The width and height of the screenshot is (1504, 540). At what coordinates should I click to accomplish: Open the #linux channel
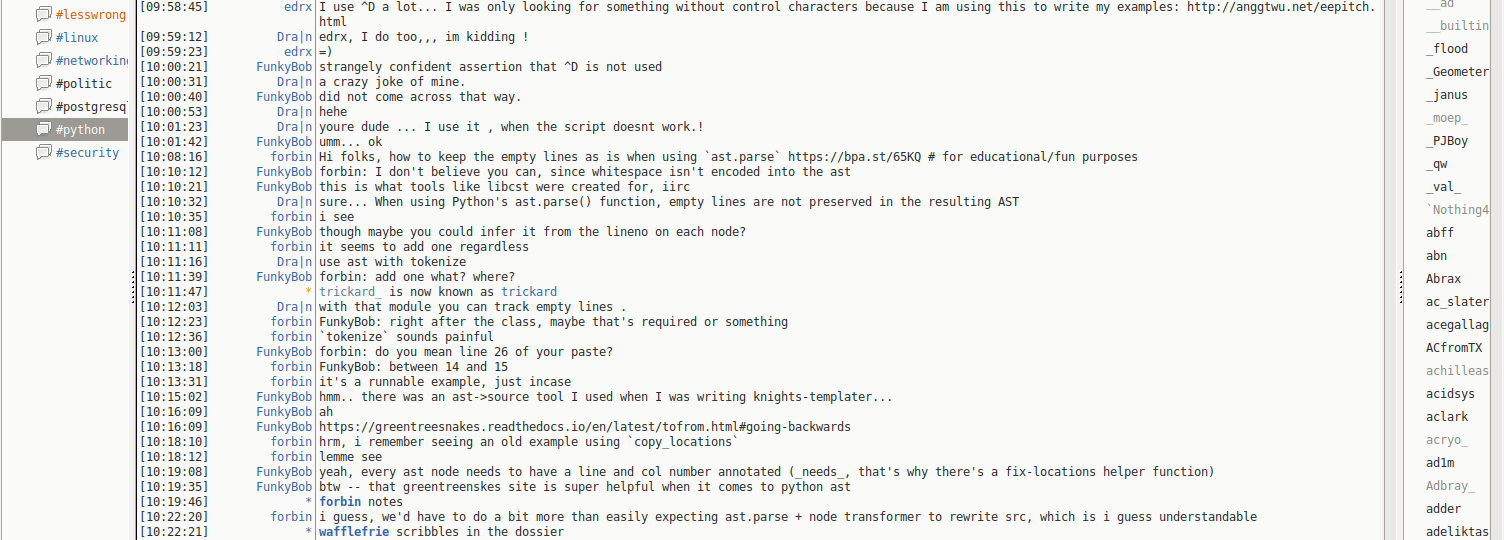pyautogui.click(x=77, y=38)
